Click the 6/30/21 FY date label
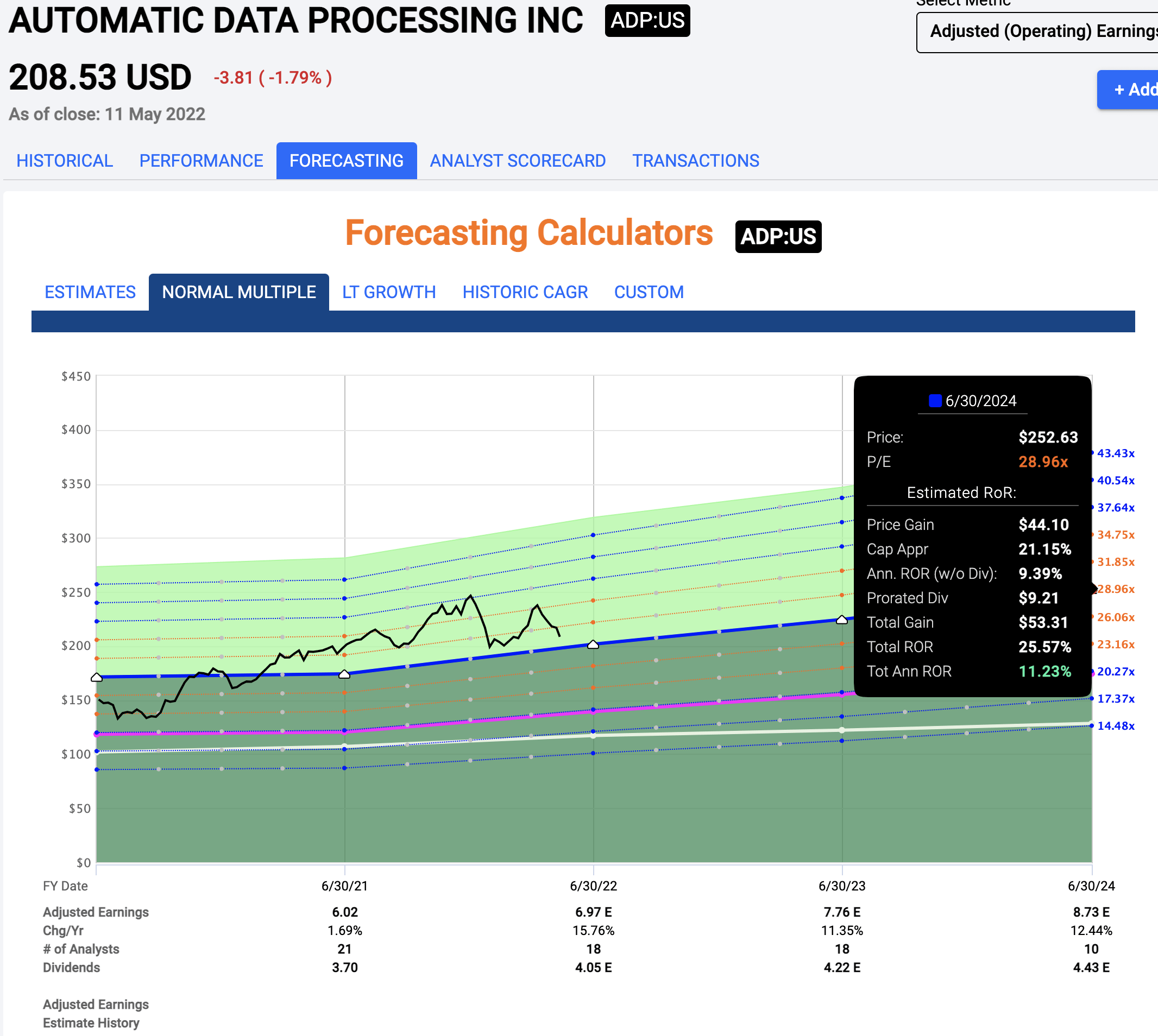Screen dimensions: 1158x1036 [x=344, y=886]
